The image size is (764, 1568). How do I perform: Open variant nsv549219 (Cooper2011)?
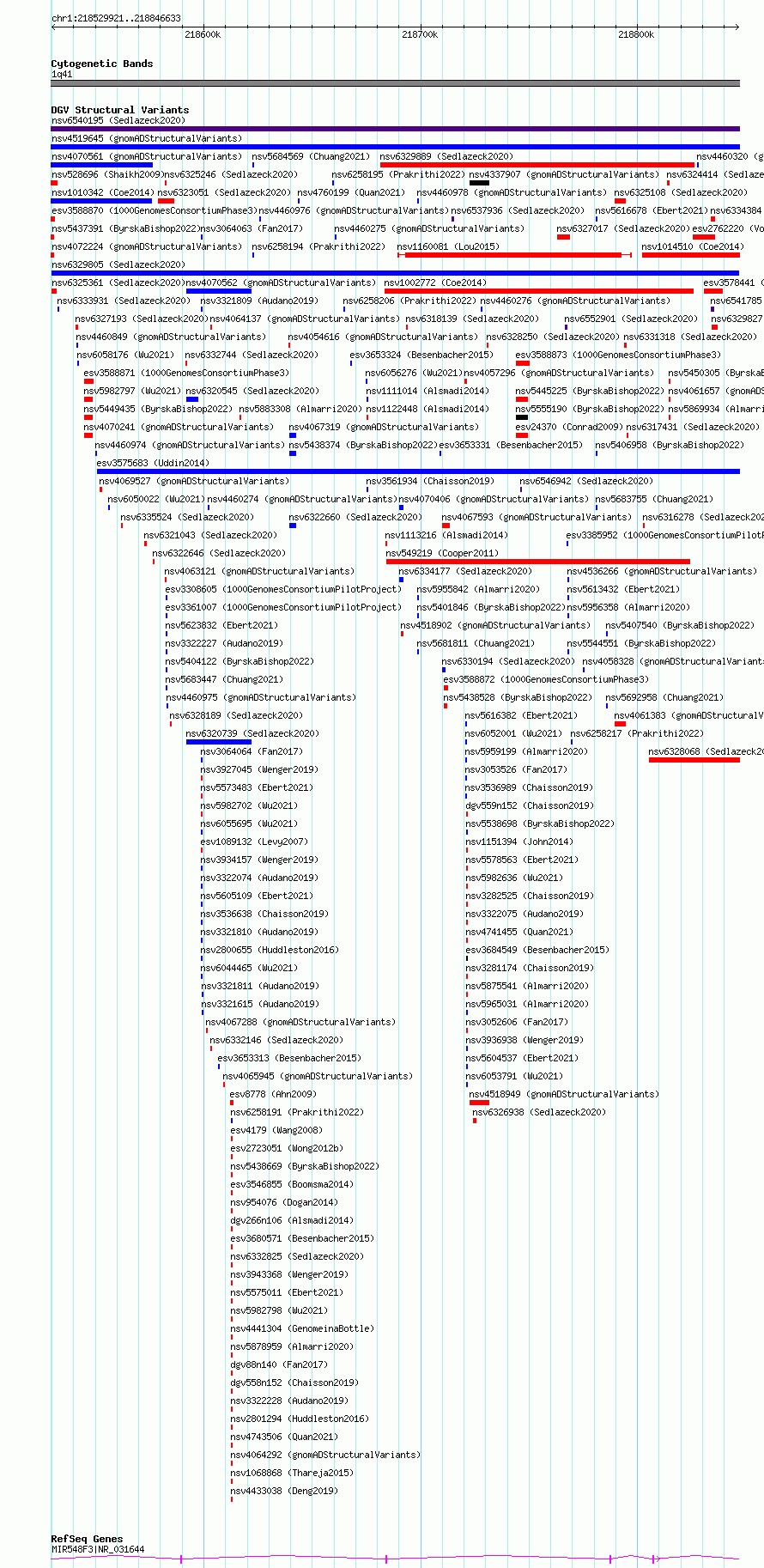pyautogui.click(x=442, y=553)
